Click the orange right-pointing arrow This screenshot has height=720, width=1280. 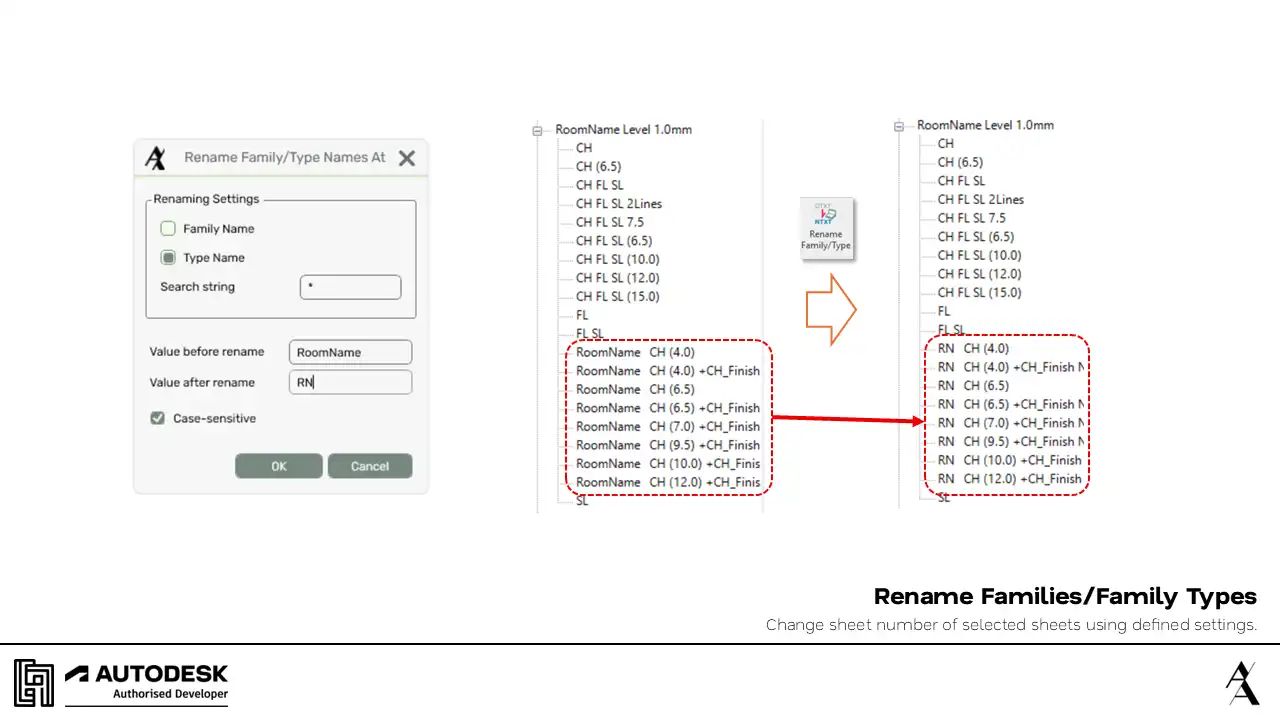coord(831,310)
